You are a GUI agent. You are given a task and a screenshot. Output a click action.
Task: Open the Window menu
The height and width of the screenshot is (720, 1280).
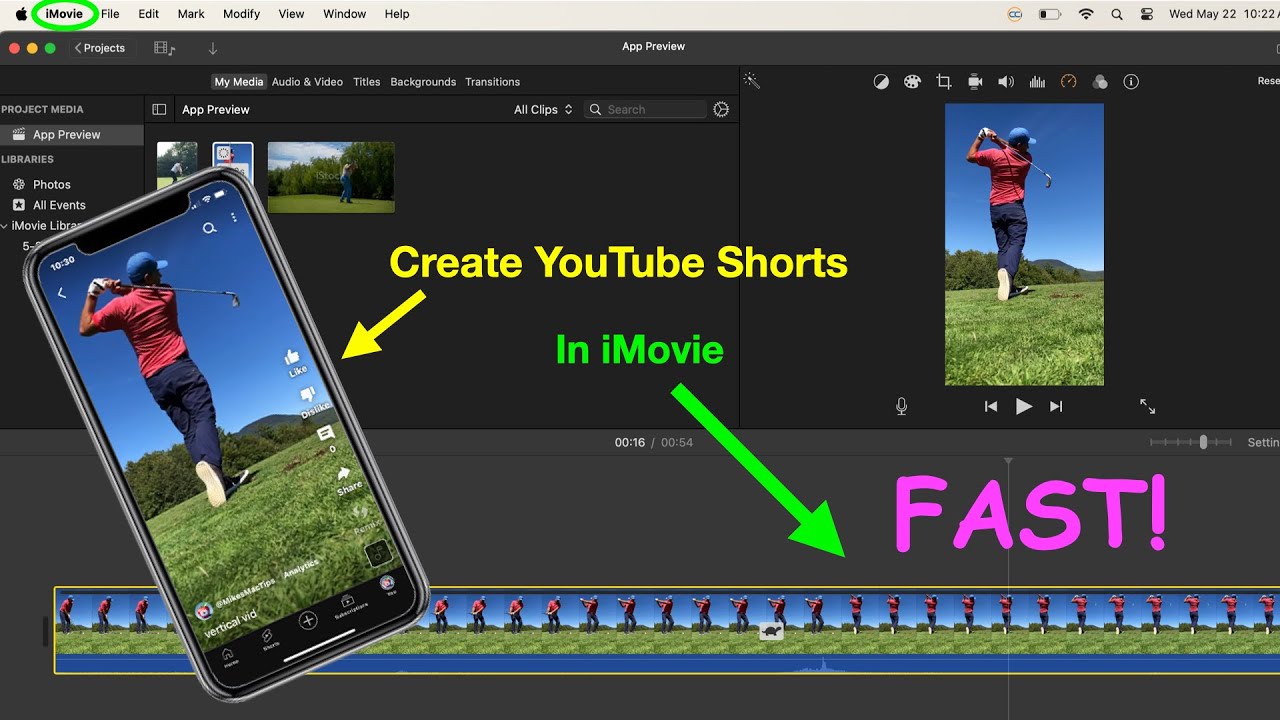pyautogui.click(x=345, y=14)
